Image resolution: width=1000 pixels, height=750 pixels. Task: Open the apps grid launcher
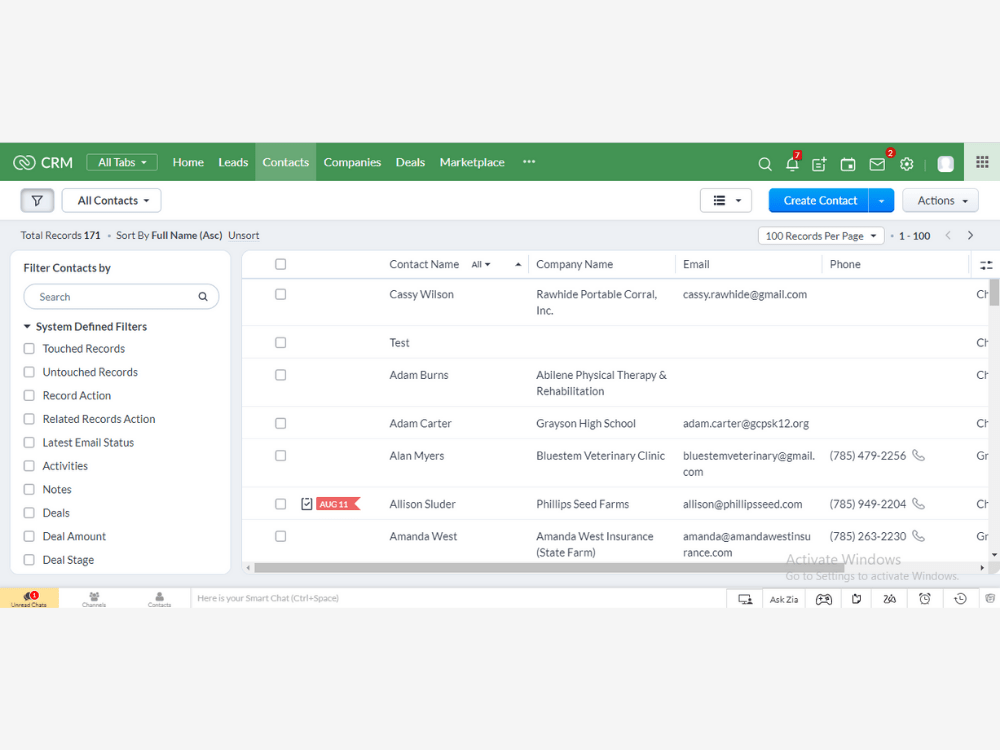point(982,162)
